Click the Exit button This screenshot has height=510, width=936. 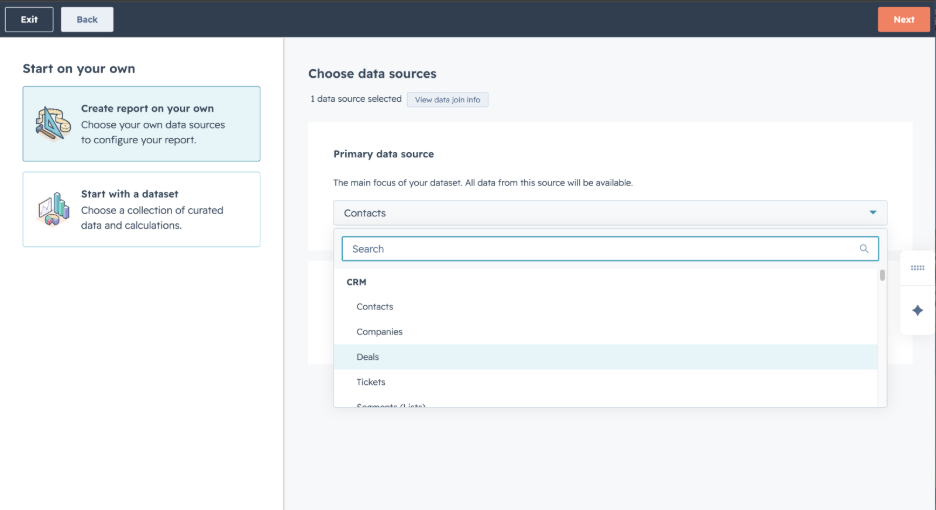click(x=29, y=20)
